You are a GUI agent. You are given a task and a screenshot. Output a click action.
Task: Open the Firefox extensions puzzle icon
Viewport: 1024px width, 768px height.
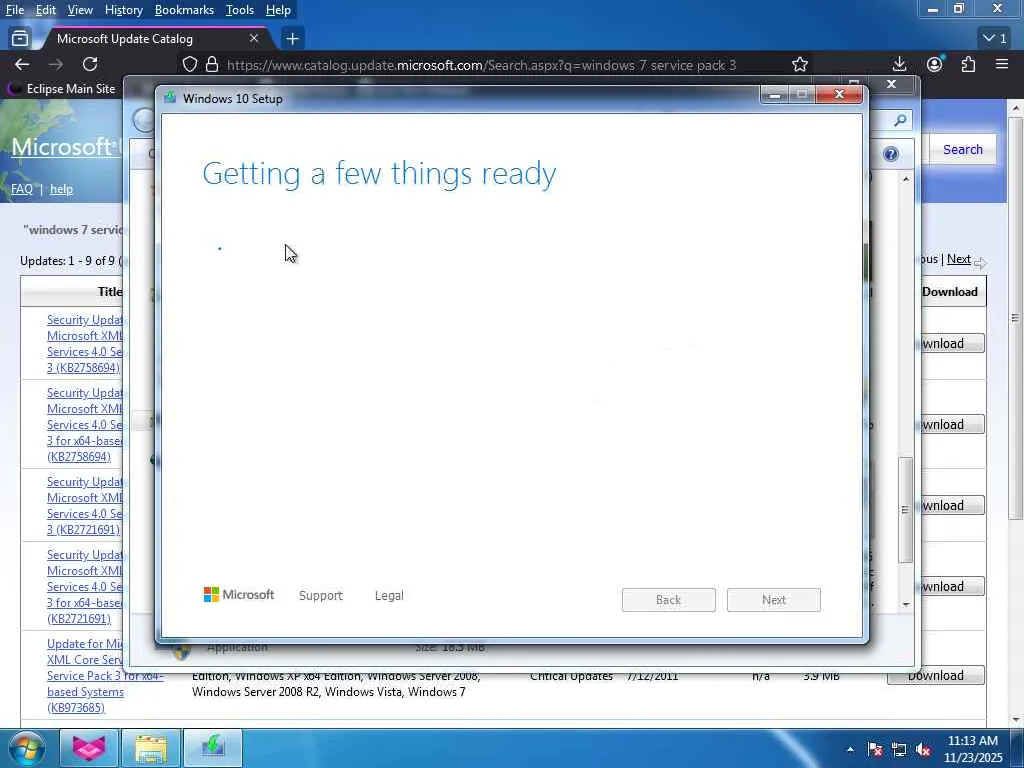pyautogui.click(x=968, y=64)
